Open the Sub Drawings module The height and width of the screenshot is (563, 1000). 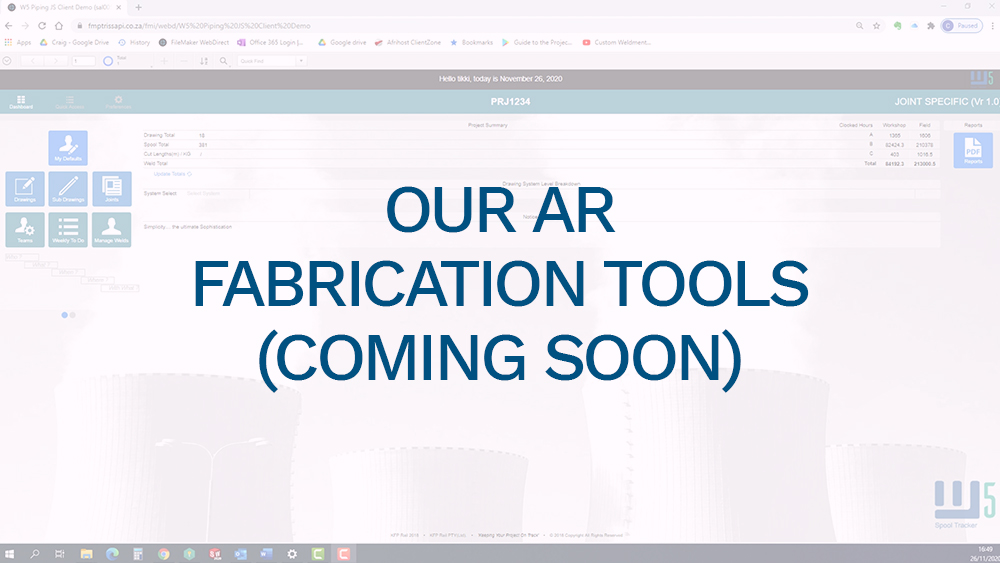tap(68, 188)
